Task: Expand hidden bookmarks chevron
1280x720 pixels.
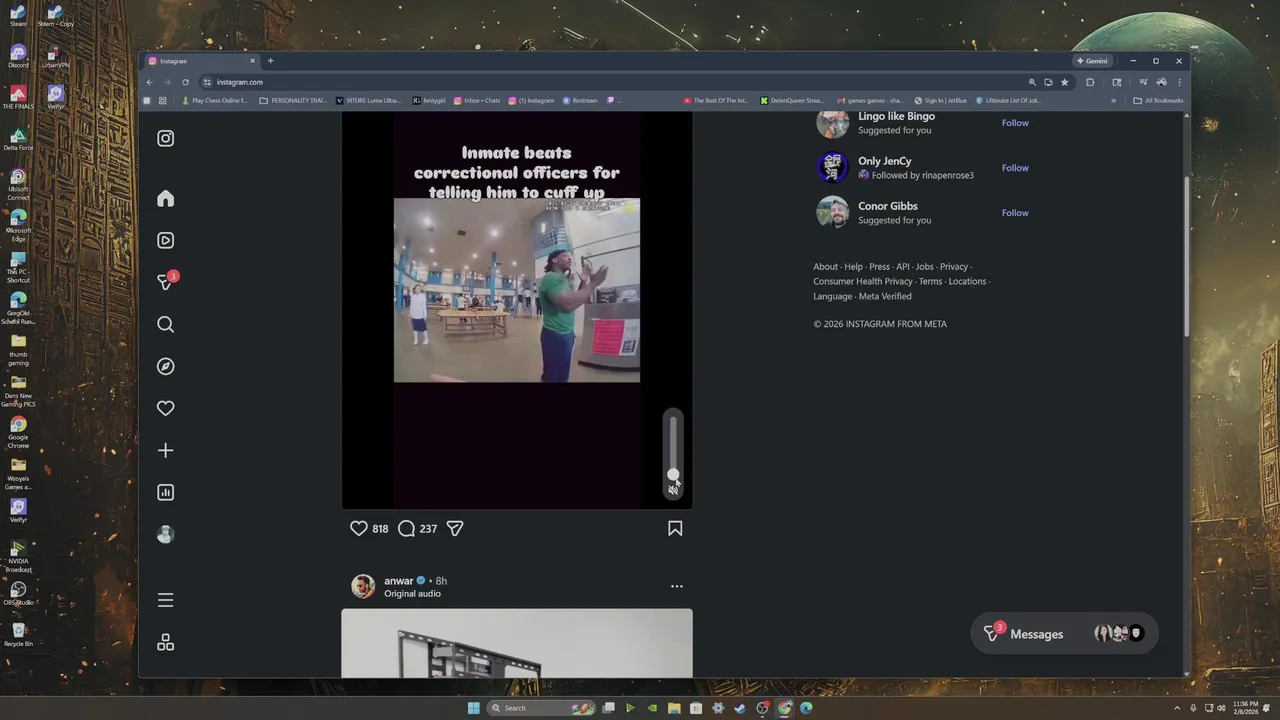Action: tap(1113, 100)
